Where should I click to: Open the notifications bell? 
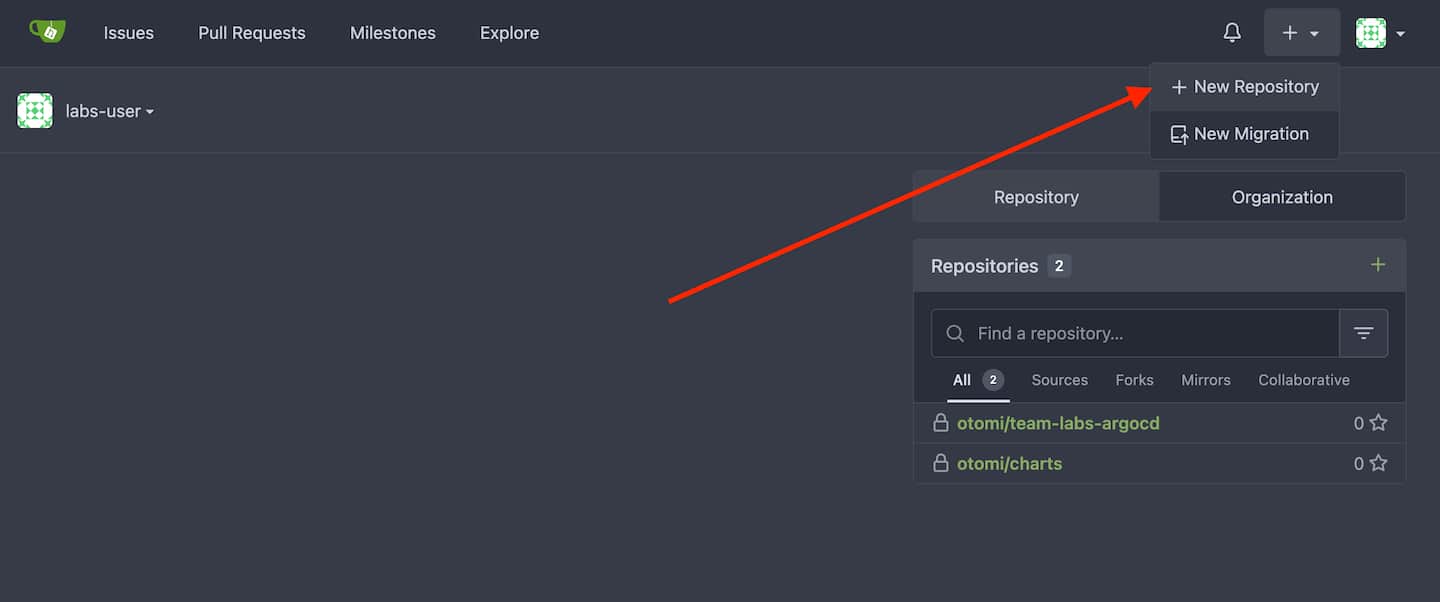click(x=1232, y=33)
